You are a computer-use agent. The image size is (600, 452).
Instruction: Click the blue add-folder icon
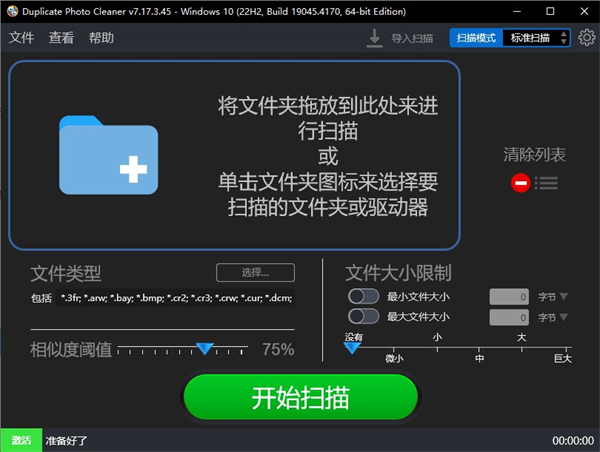point(108,155)
